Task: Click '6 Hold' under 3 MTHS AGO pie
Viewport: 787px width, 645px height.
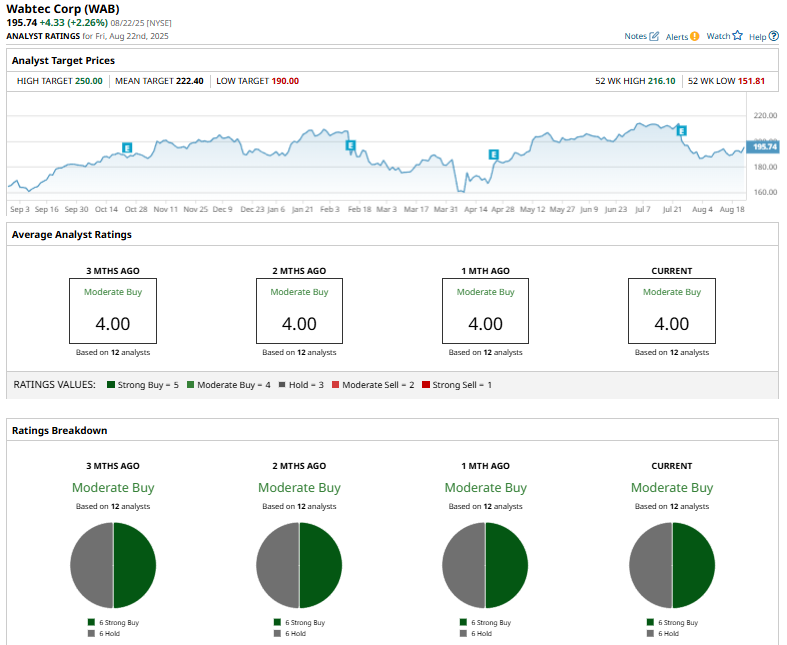Action: 109,633
